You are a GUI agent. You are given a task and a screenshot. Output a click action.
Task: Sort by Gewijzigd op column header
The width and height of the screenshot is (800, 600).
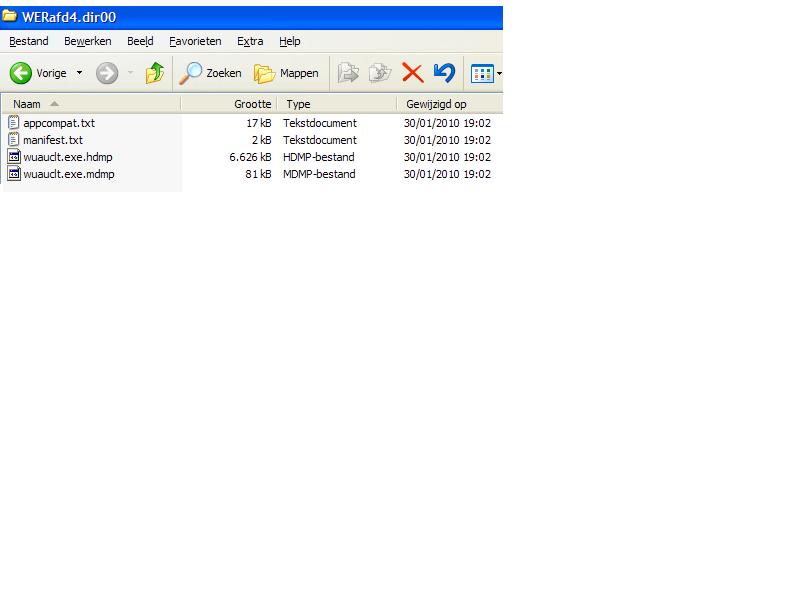(449, 104)
